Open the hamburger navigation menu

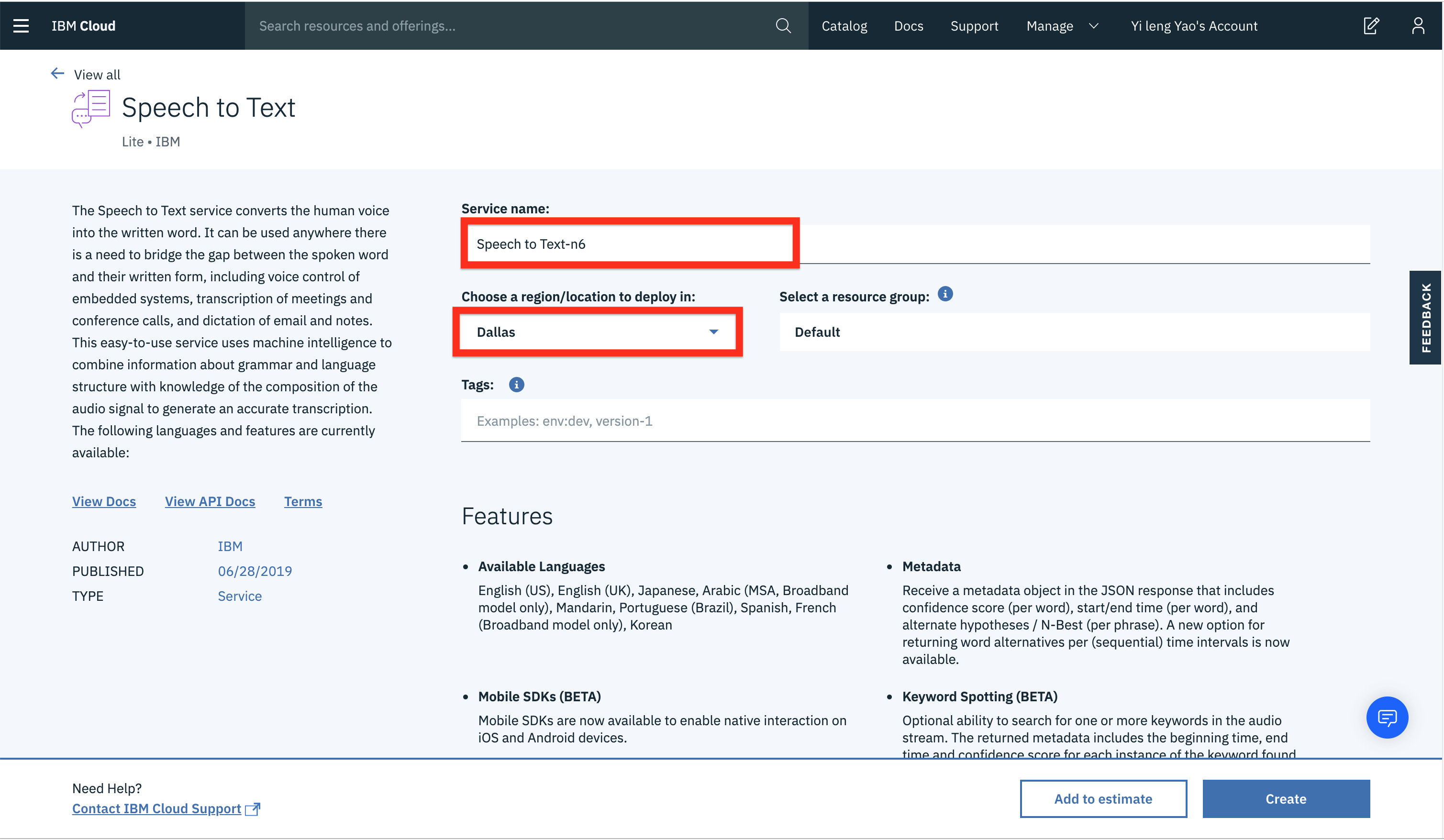21,26
